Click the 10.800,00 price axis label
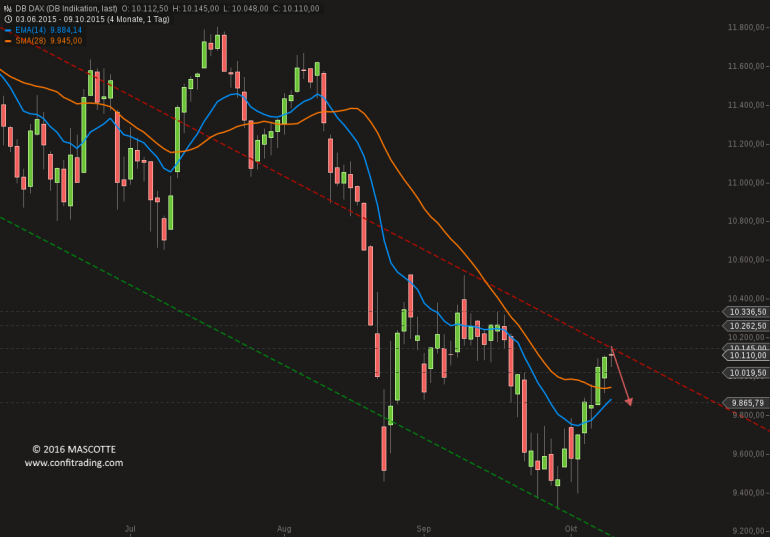 pyautogui.click(x=746, y=221)
